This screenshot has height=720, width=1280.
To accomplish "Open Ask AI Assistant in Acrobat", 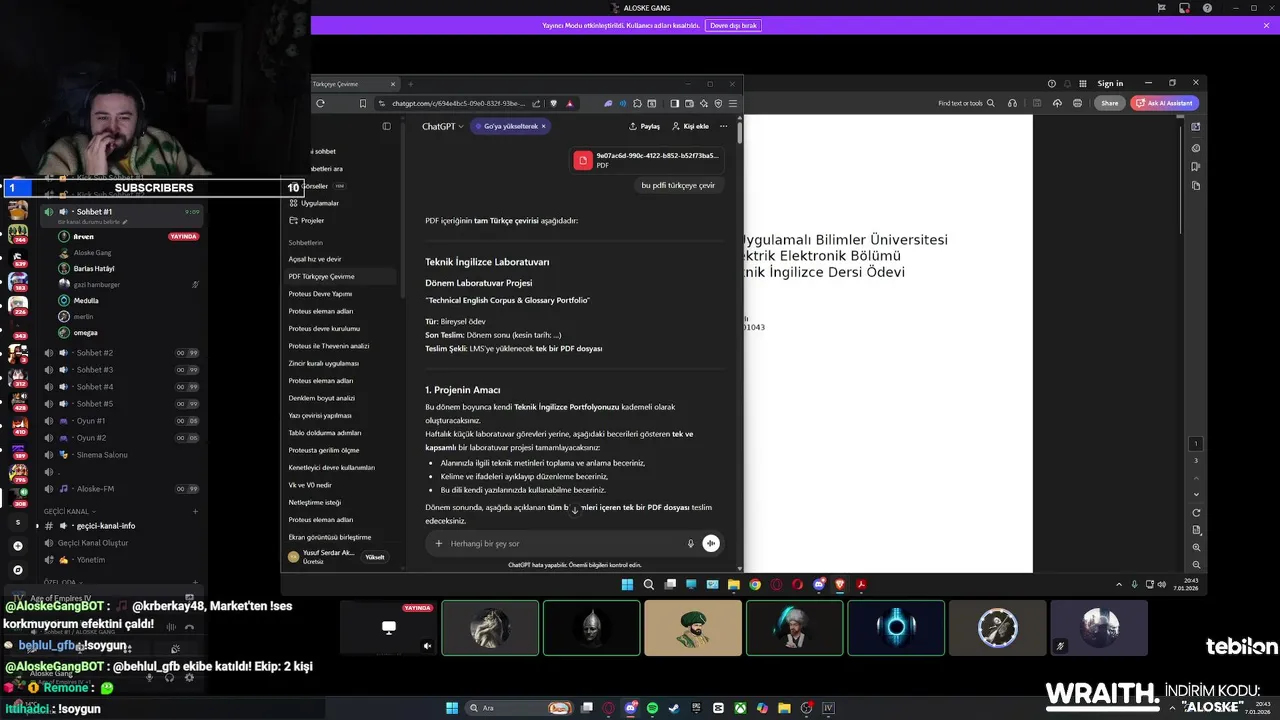I will point(1165,103).
